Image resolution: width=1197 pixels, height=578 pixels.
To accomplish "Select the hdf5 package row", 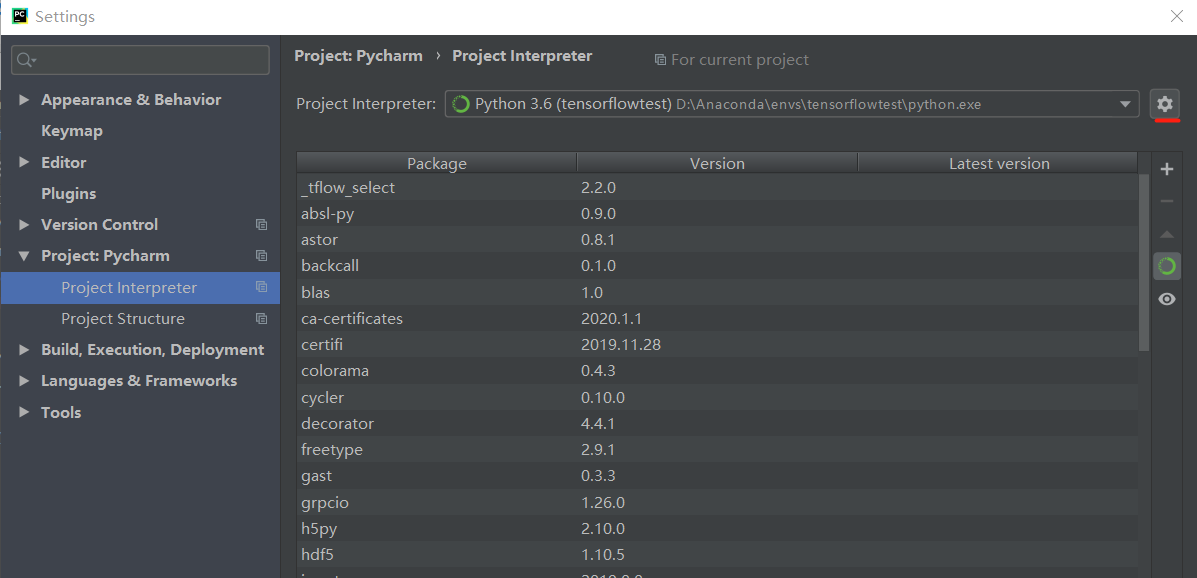I will click(x=717, y=554).
